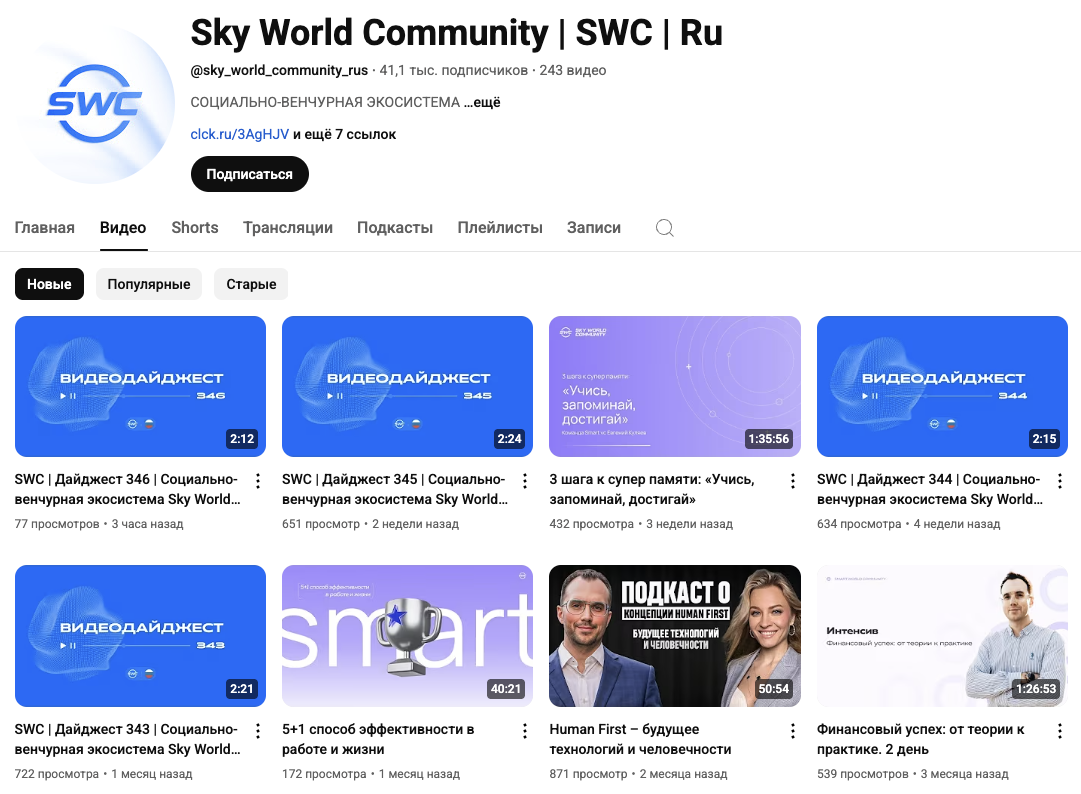Show the other 7 channel links
This screenshot has width=1081, height=794.
[x=345, y=134]
